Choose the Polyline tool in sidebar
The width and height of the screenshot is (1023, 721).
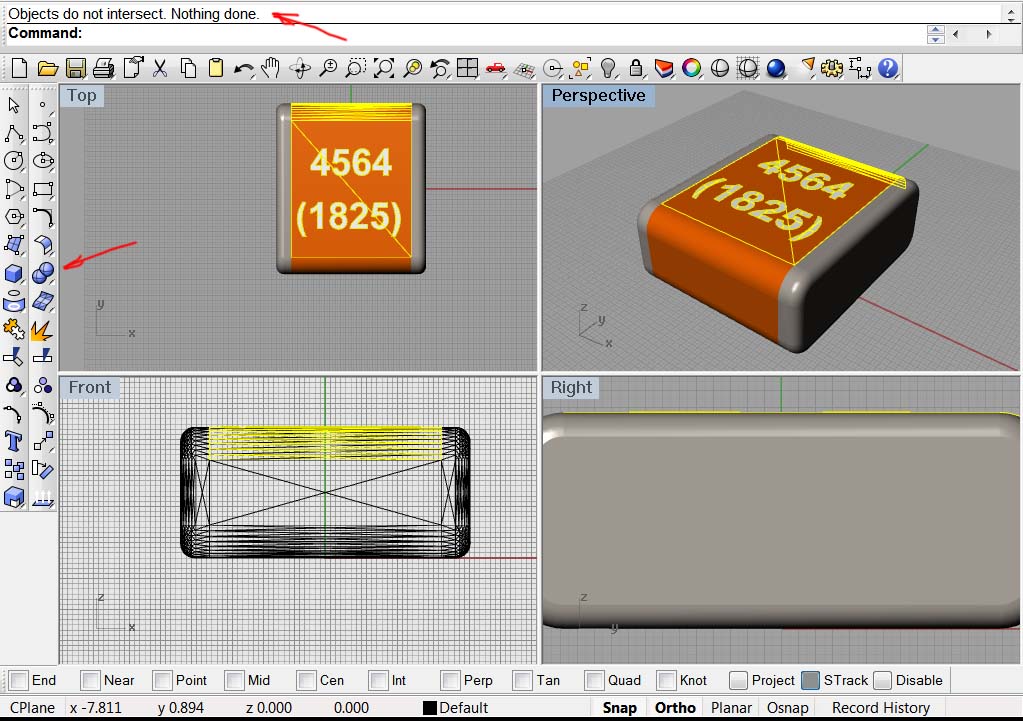[14, 133]
